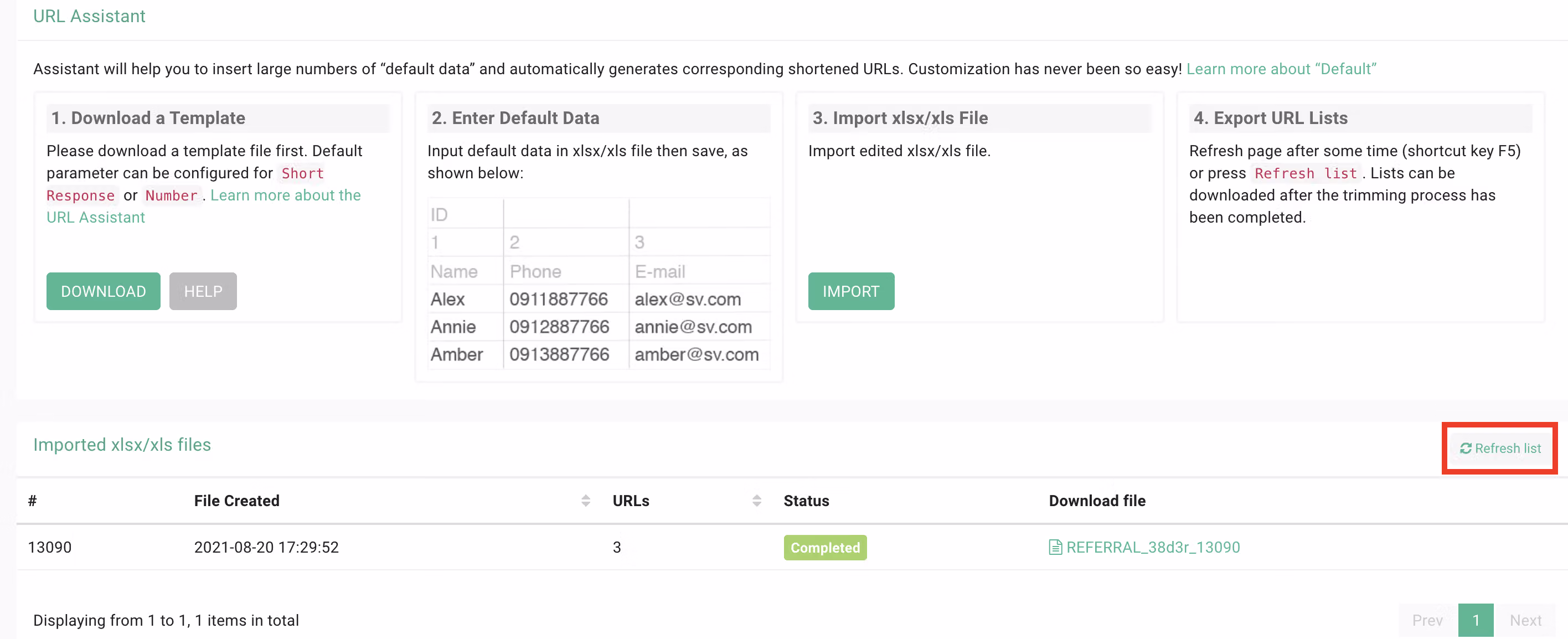Click the '1. Download a Template' heading
Viewport: 1568px width, 639px height.
pyautogui.click(x=148, y=117)
